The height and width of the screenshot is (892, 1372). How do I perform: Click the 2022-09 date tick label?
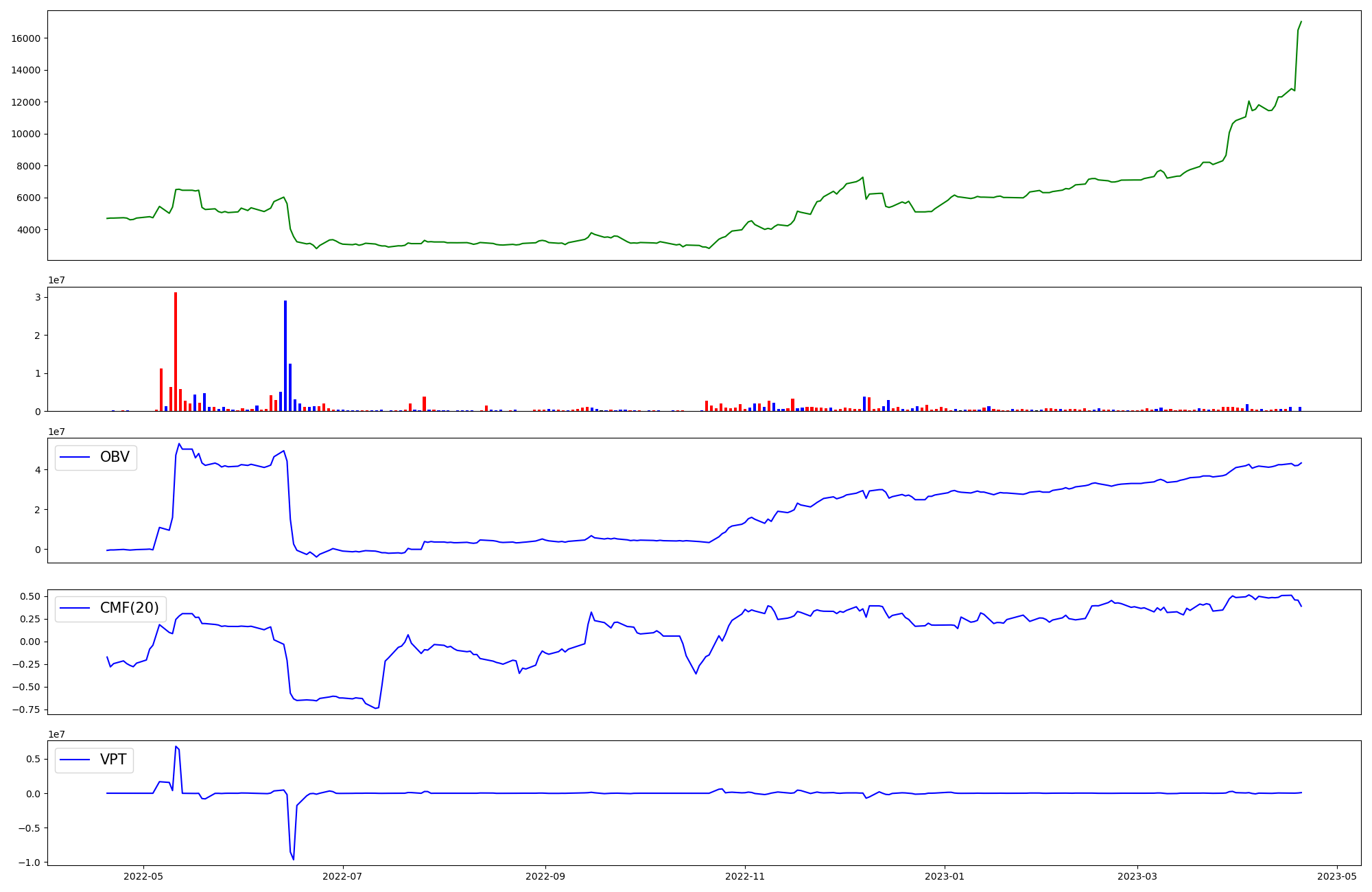pyautogui.click(x=545, y=876)
